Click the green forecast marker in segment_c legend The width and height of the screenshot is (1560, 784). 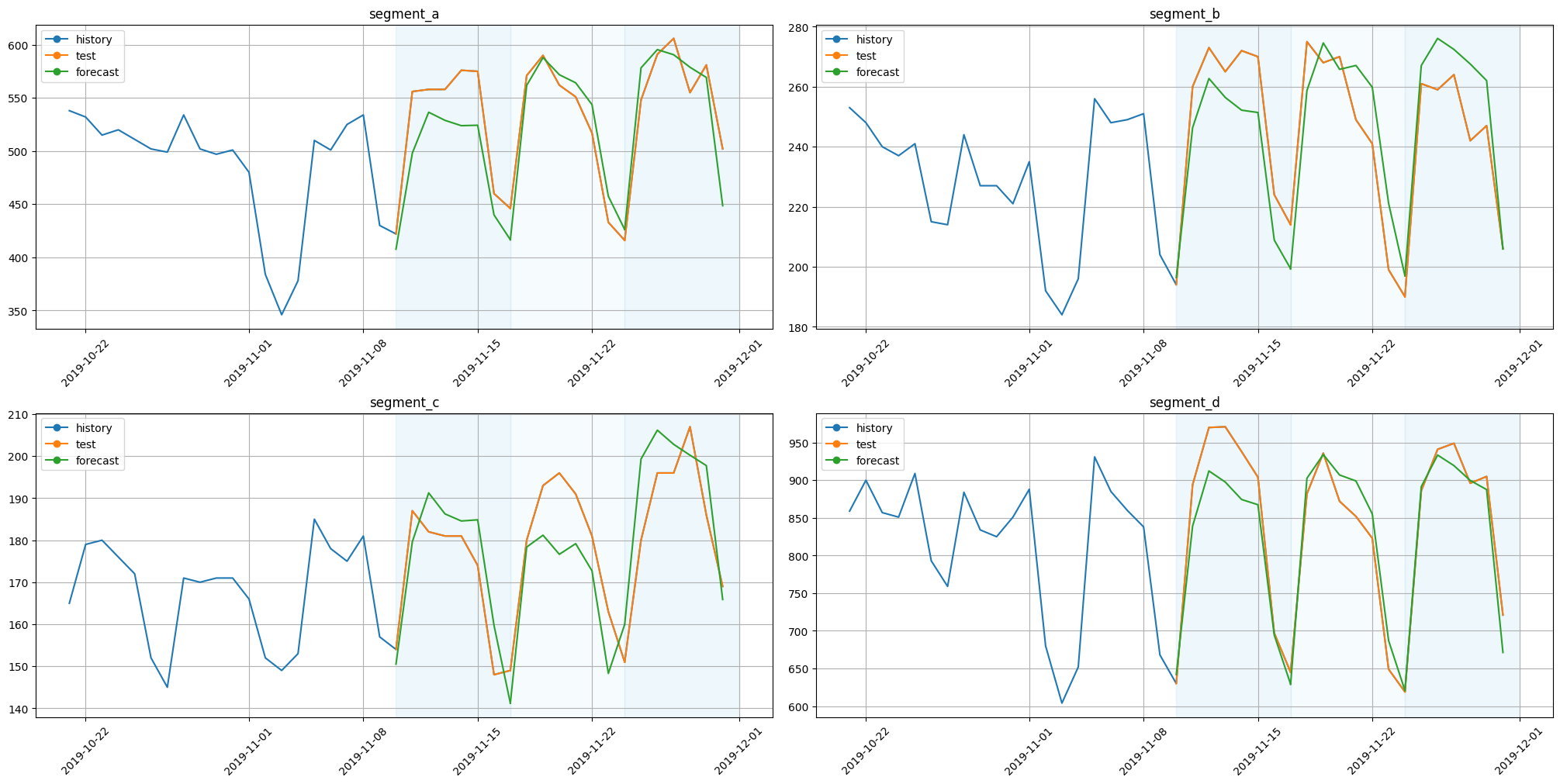57,461
